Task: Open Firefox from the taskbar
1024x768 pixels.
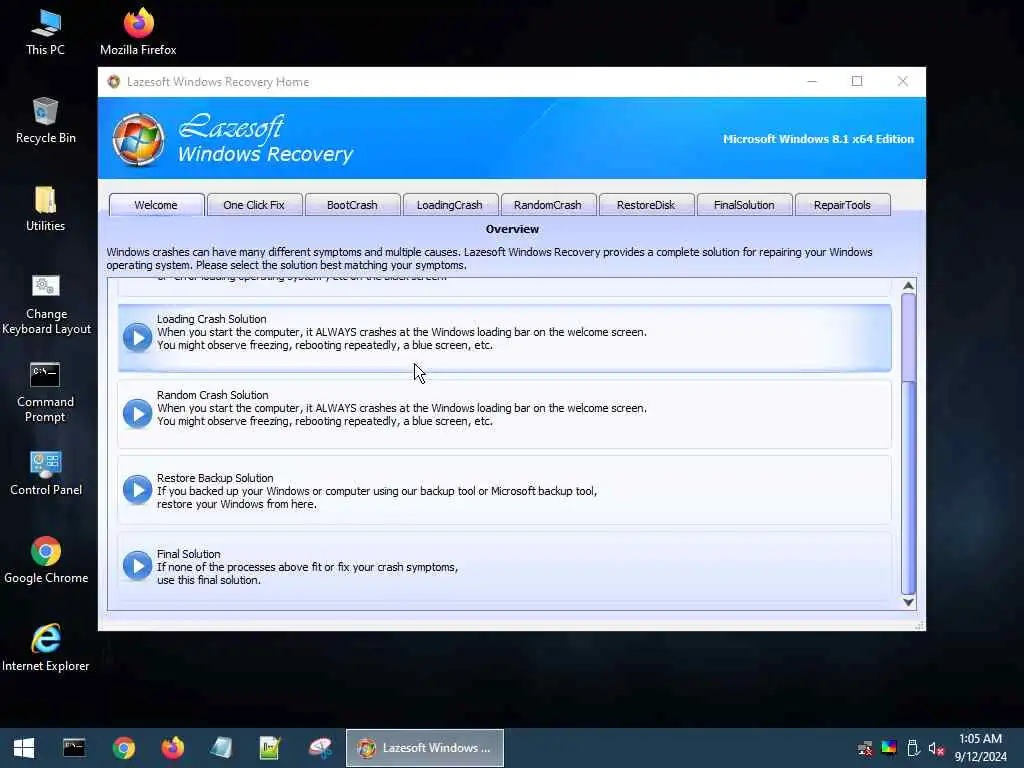Action: (172, 748)
